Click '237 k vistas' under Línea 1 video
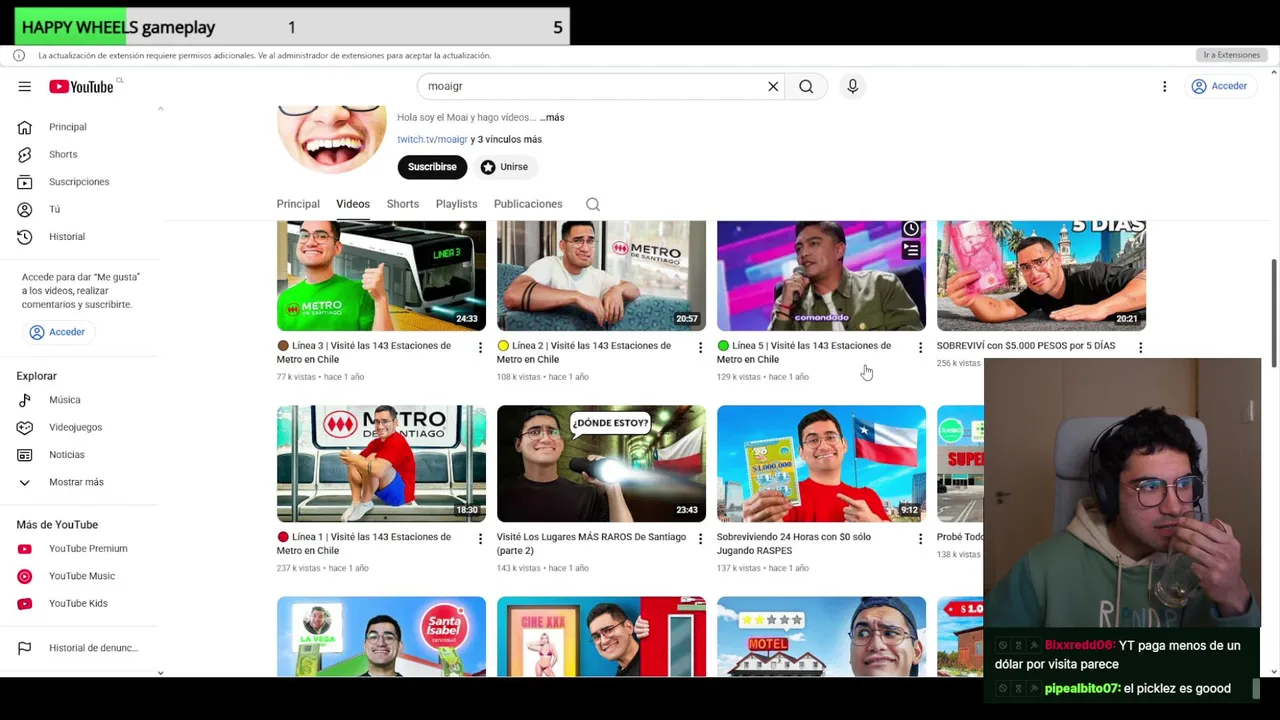 (299, 568)
